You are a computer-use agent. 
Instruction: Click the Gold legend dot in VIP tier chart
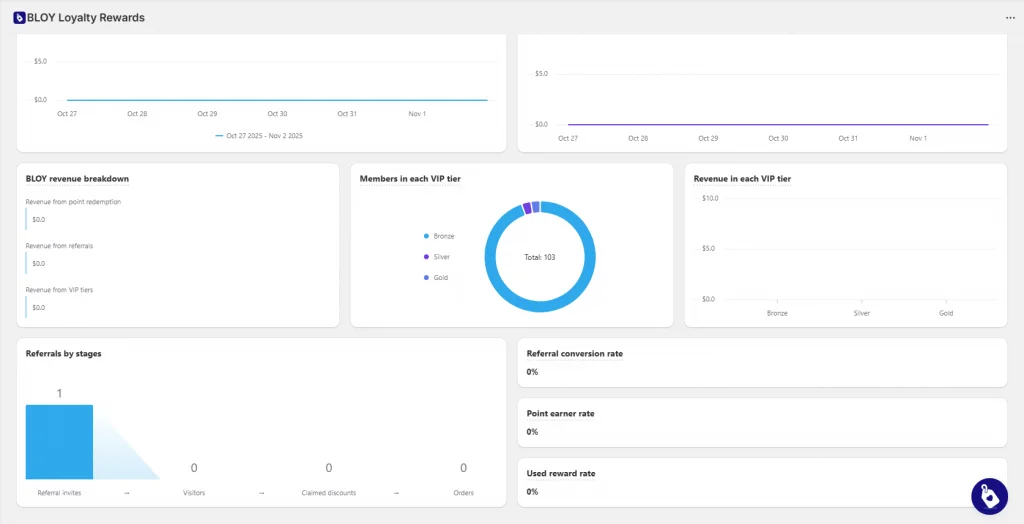[x=426, y=278]
